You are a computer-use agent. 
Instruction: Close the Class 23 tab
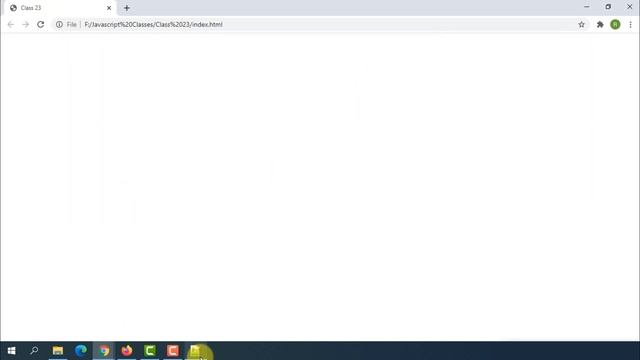(109, 8)
